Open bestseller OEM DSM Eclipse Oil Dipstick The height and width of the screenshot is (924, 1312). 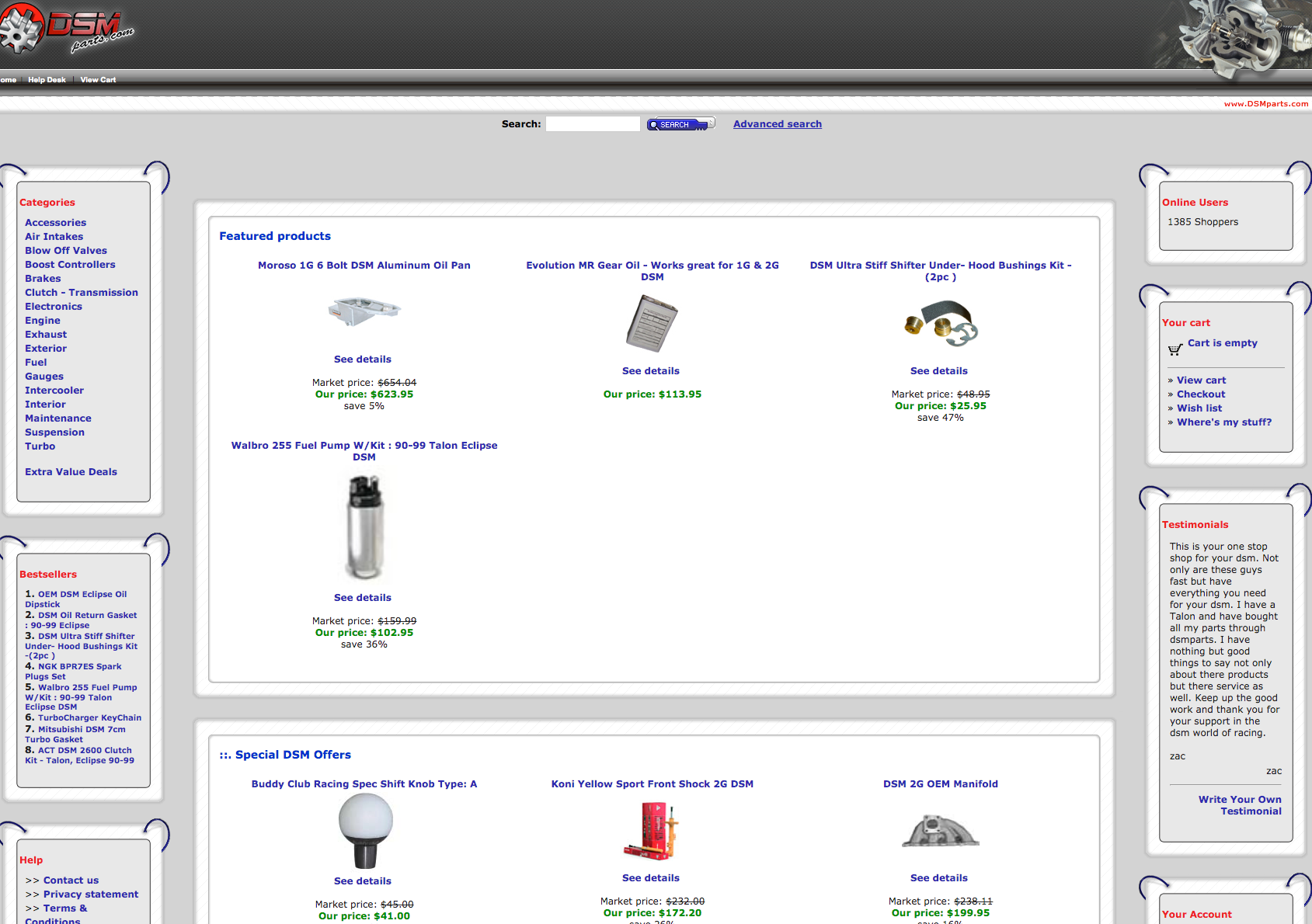(76, 599)
